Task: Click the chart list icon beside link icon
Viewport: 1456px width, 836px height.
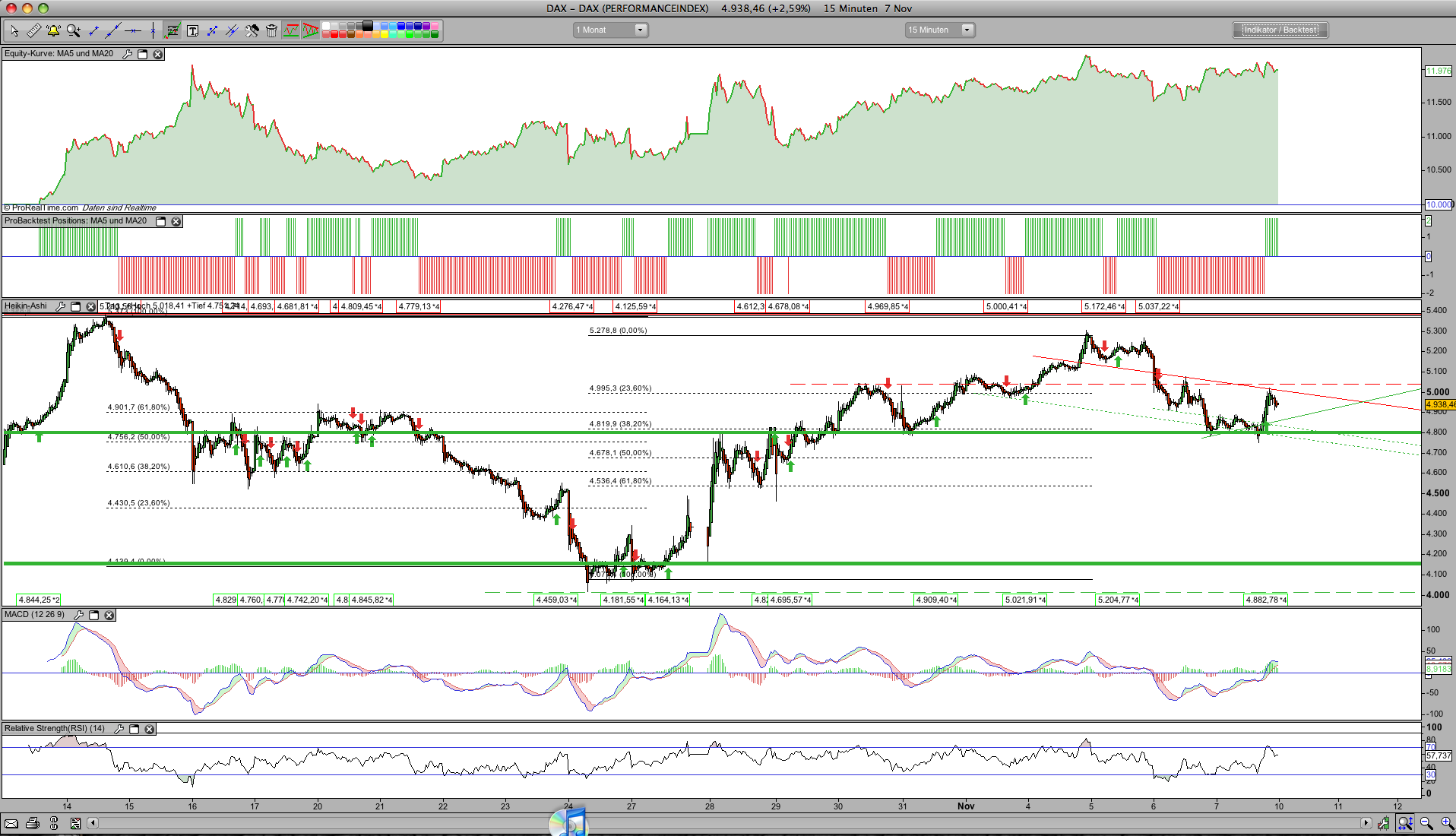Action: pos(75,823)
